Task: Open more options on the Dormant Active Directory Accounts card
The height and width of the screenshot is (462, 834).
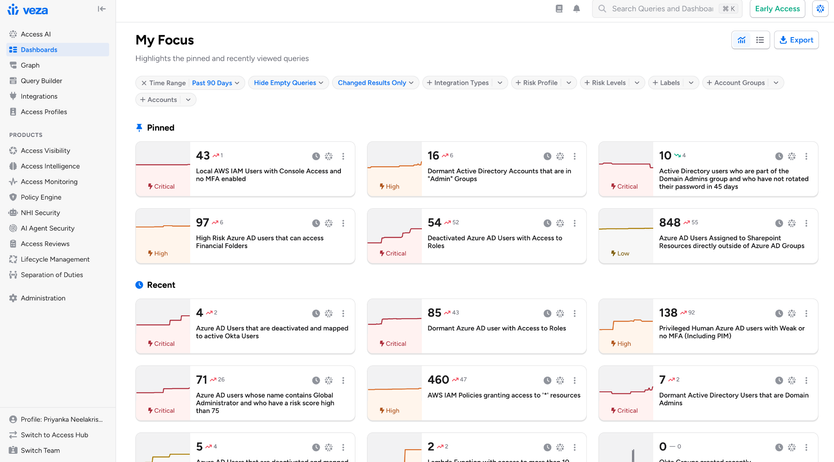Action: point(574,156)
